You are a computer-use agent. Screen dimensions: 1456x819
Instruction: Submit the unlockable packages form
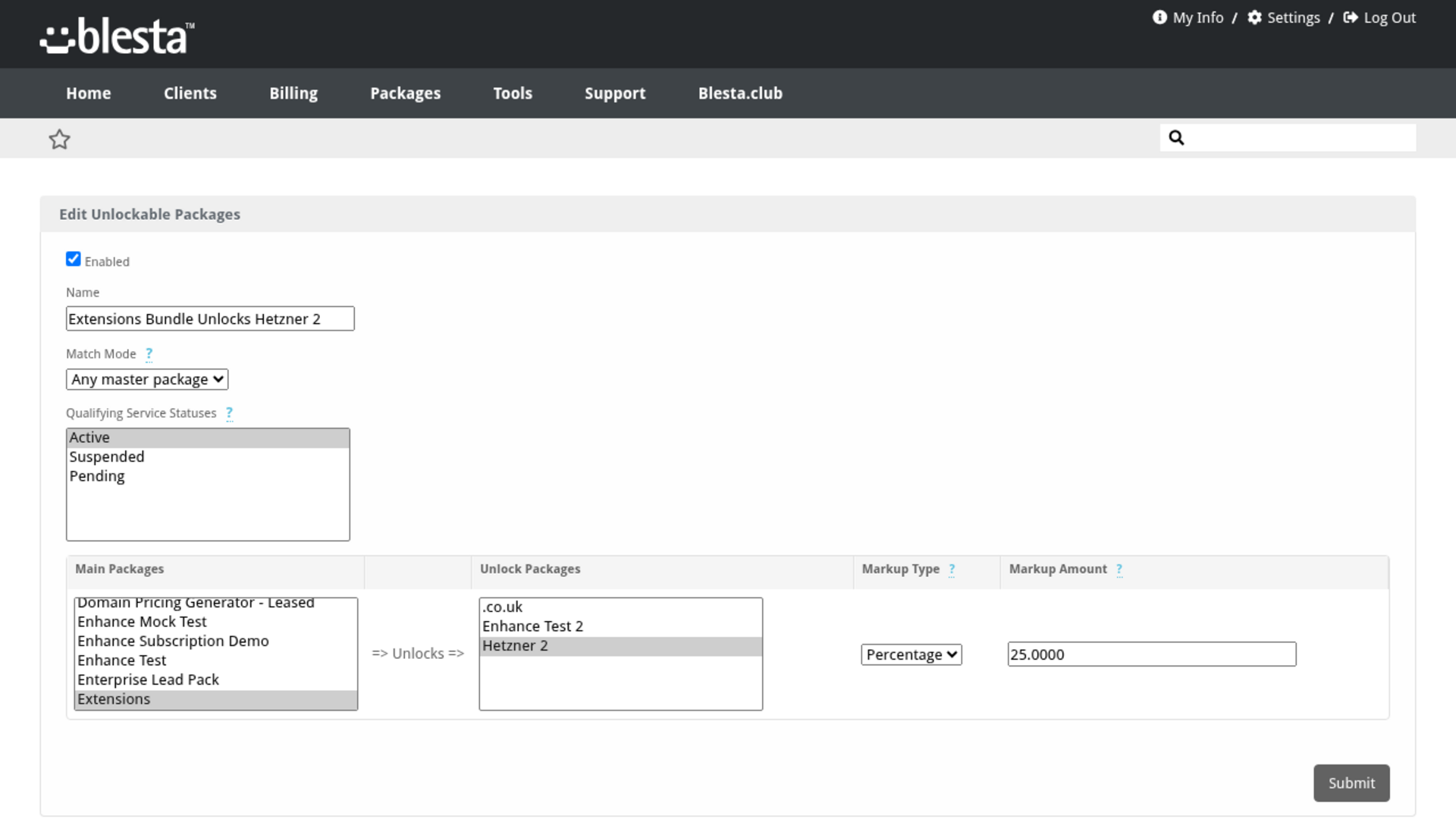[x=1351, y=783]
